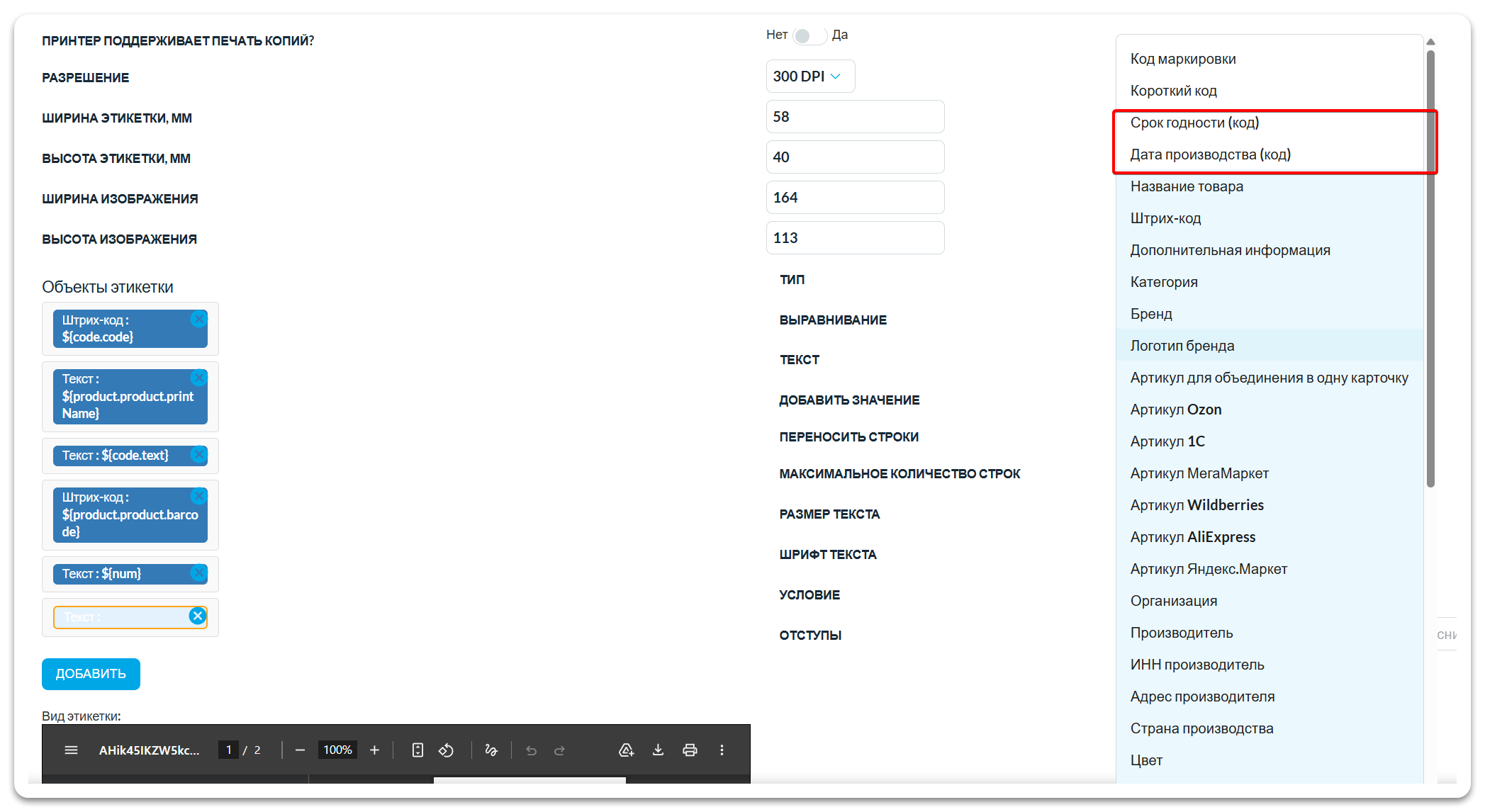Image resolution: width=1485 pixels, height=812 pixels.
Task: Pick Артикул Wildberries option
Action: pyautogui.click(x=1270, y=505)
